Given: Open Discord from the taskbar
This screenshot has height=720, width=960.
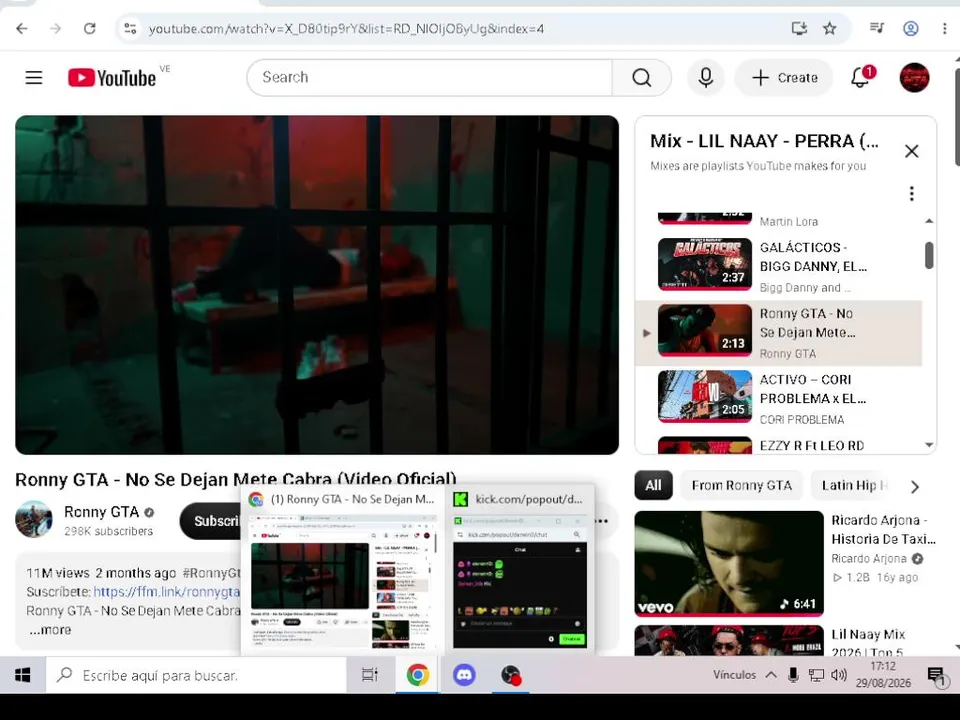Looking at the screenshot, I should pyautogui.click(x=464, y=675).
